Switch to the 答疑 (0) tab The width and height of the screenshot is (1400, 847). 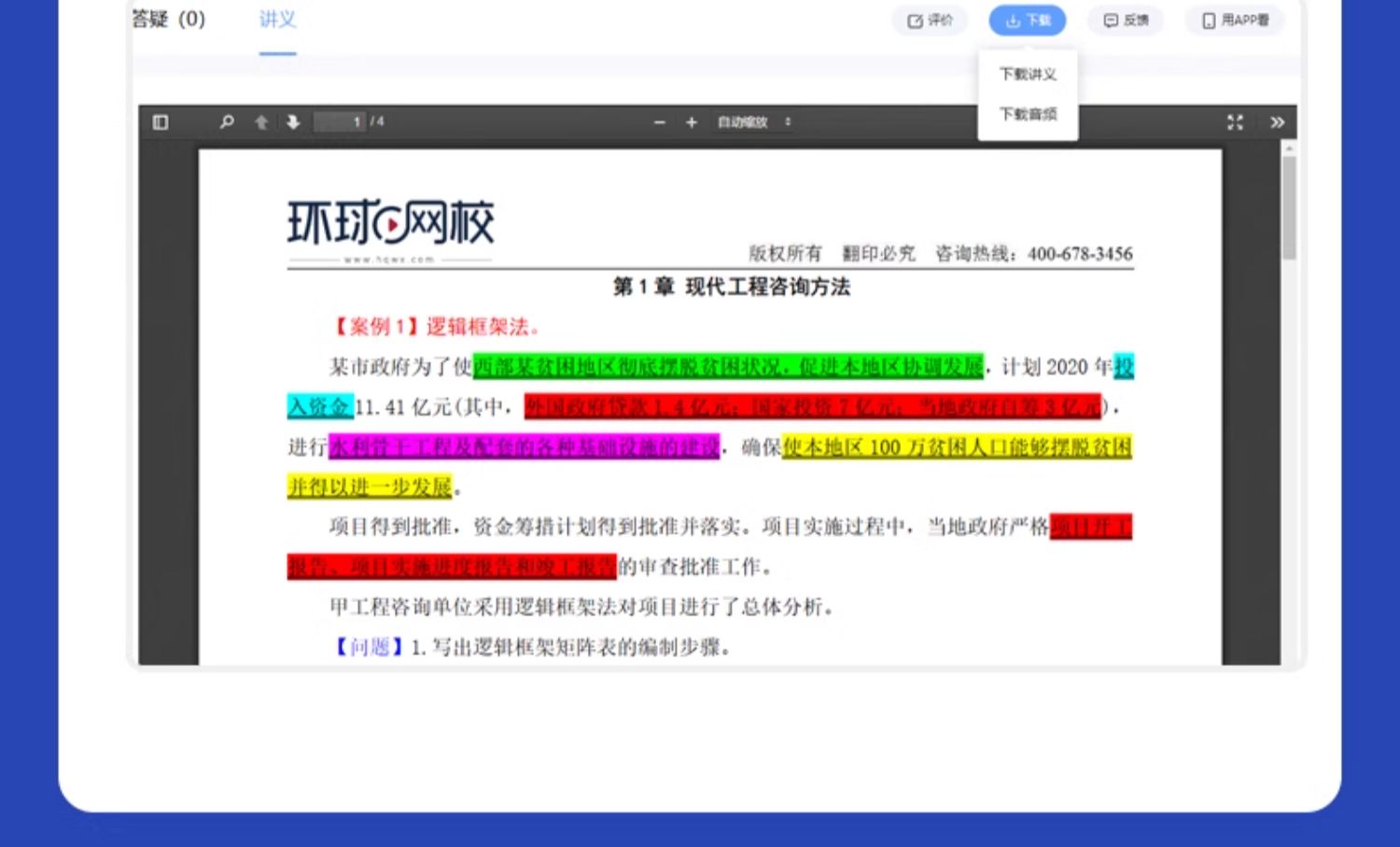point(168,20)
